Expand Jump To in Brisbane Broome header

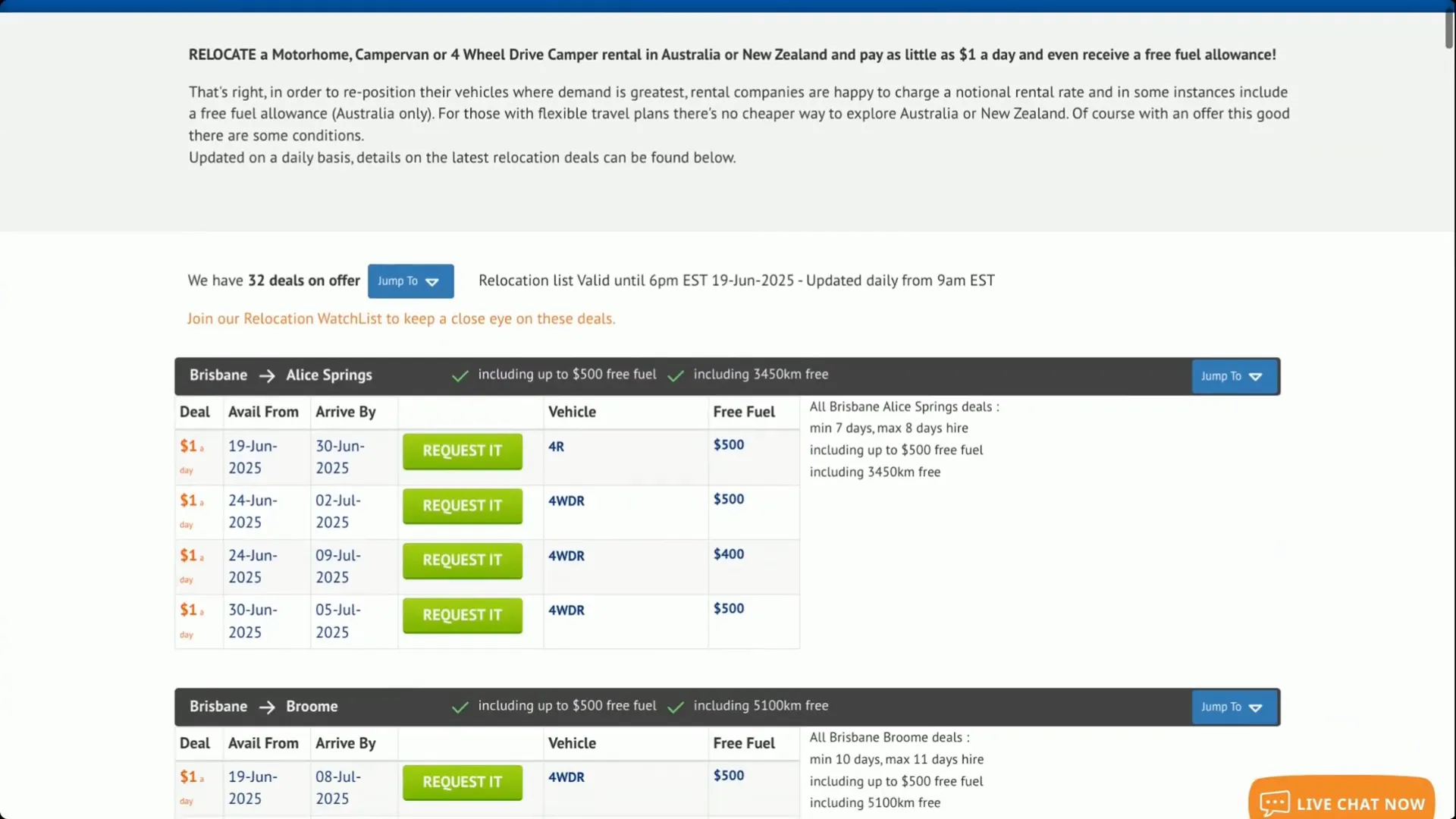[1233, 707]
